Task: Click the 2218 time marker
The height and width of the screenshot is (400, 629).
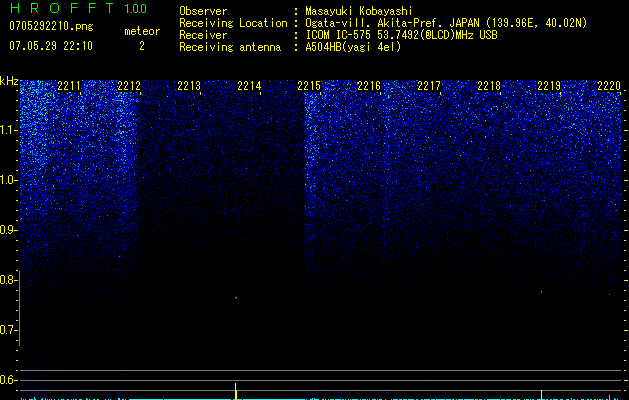Action: tap(489, 86)
